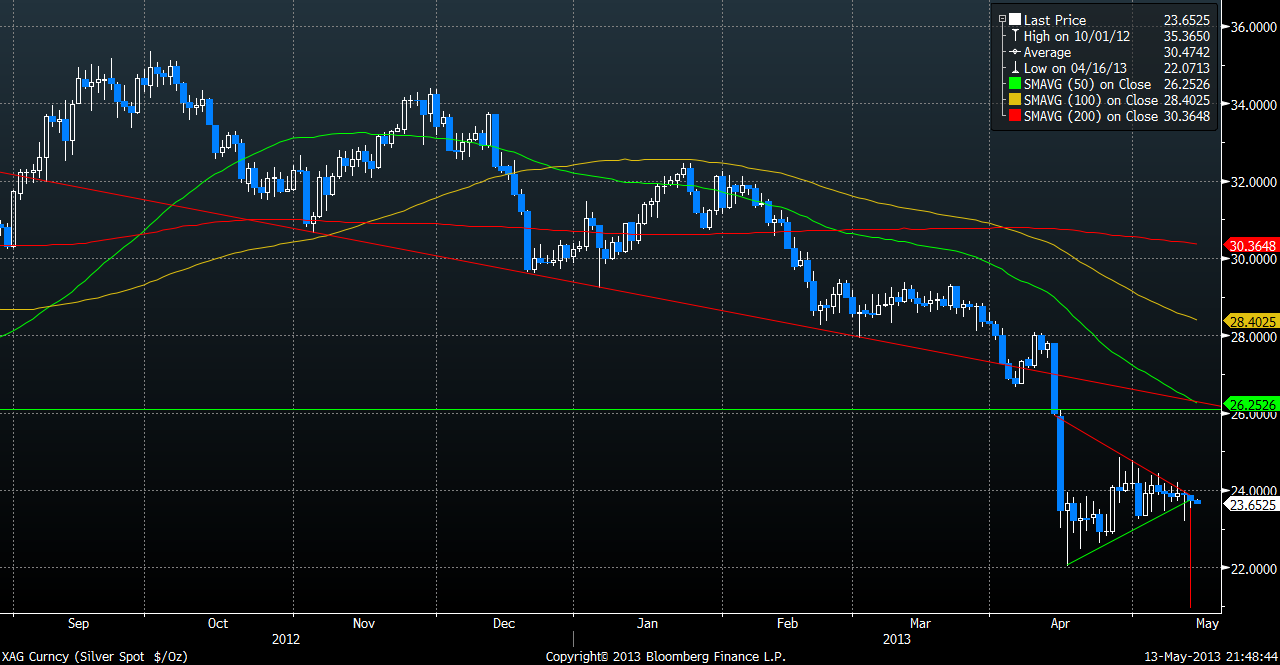Click the Low marker icon in legend
This screenshot has width=1280, height=665.
click(x=1014, y=68)
